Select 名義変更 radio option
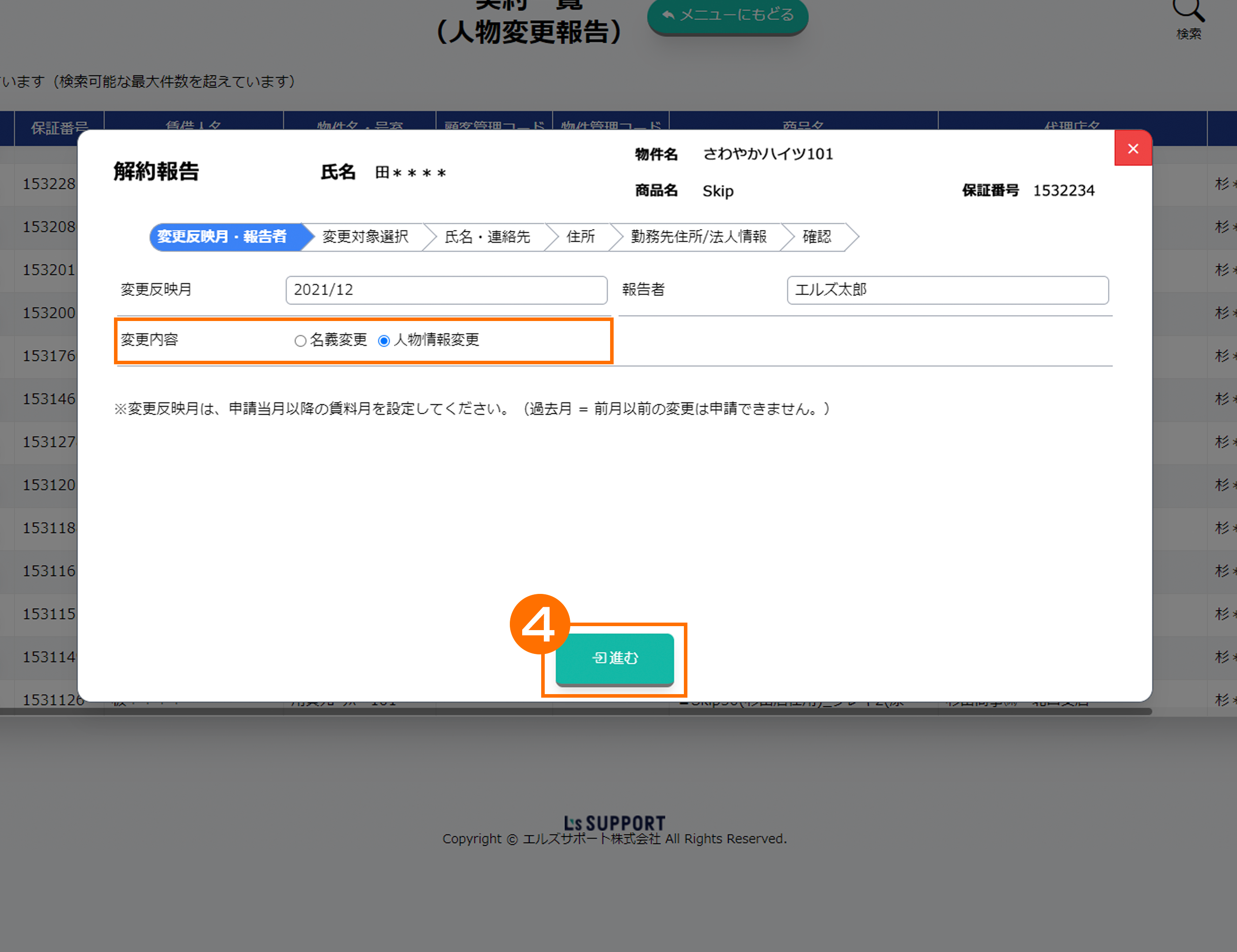Screen dimensions: 1237x952 [x=300, y=341]
